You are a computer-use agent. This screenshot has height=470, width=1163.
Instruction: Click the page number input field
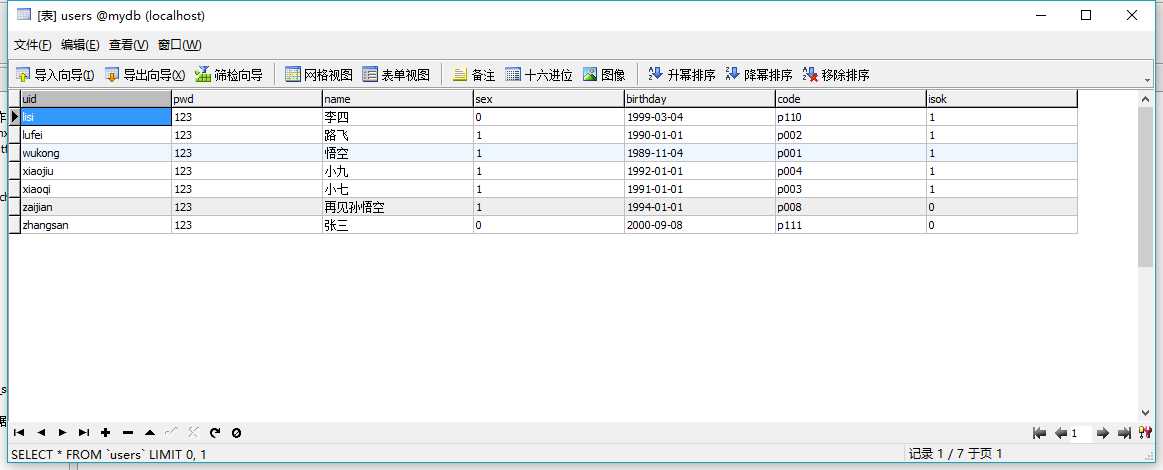tap(1081, 434)
